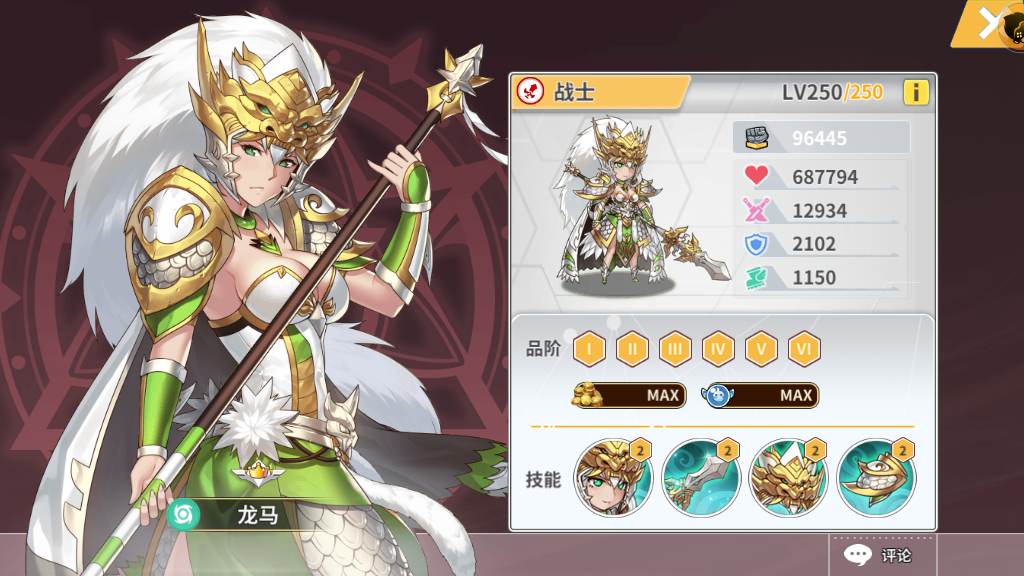Click the gold coins MAX bar
Viewport: 1024px width, 576px height.
click(x=629, y=395)
